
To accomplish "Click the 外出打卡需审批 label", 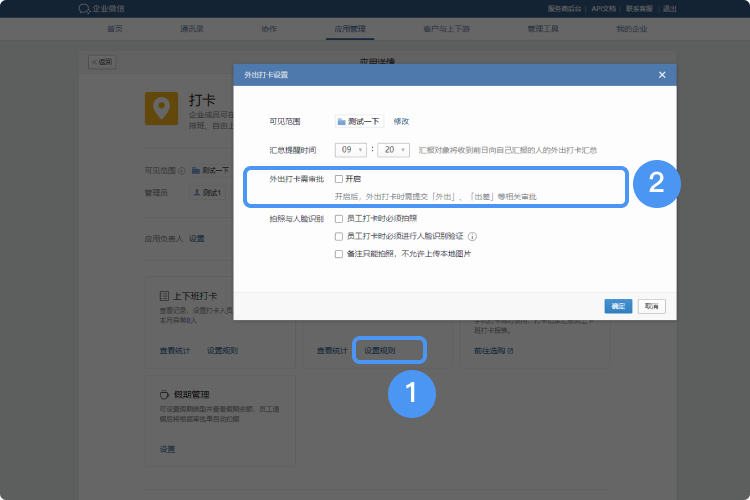I will (x=297, y=179).
